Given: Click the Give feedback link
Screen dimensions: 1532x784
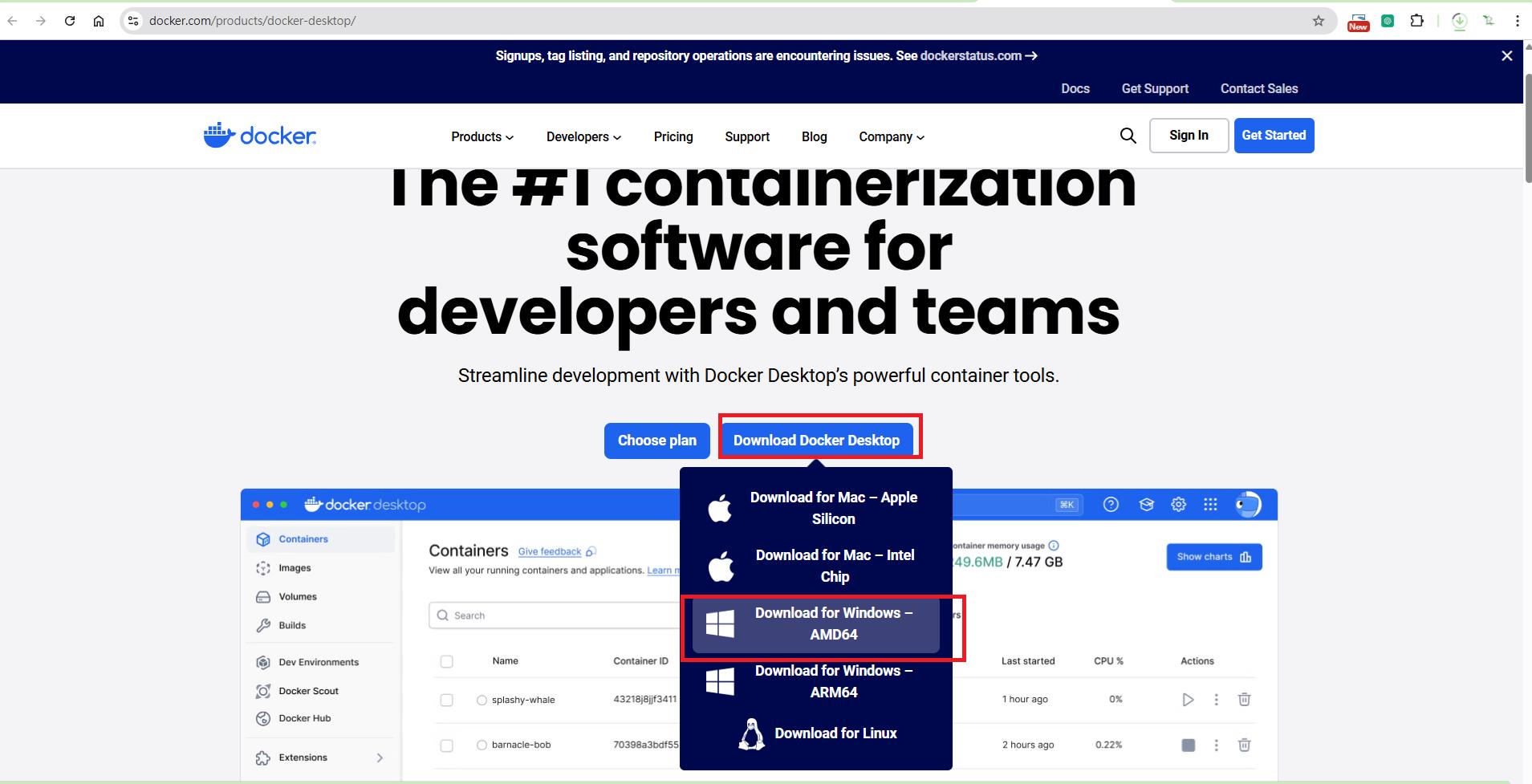Looking at the screenshot, I should point(550,552).
